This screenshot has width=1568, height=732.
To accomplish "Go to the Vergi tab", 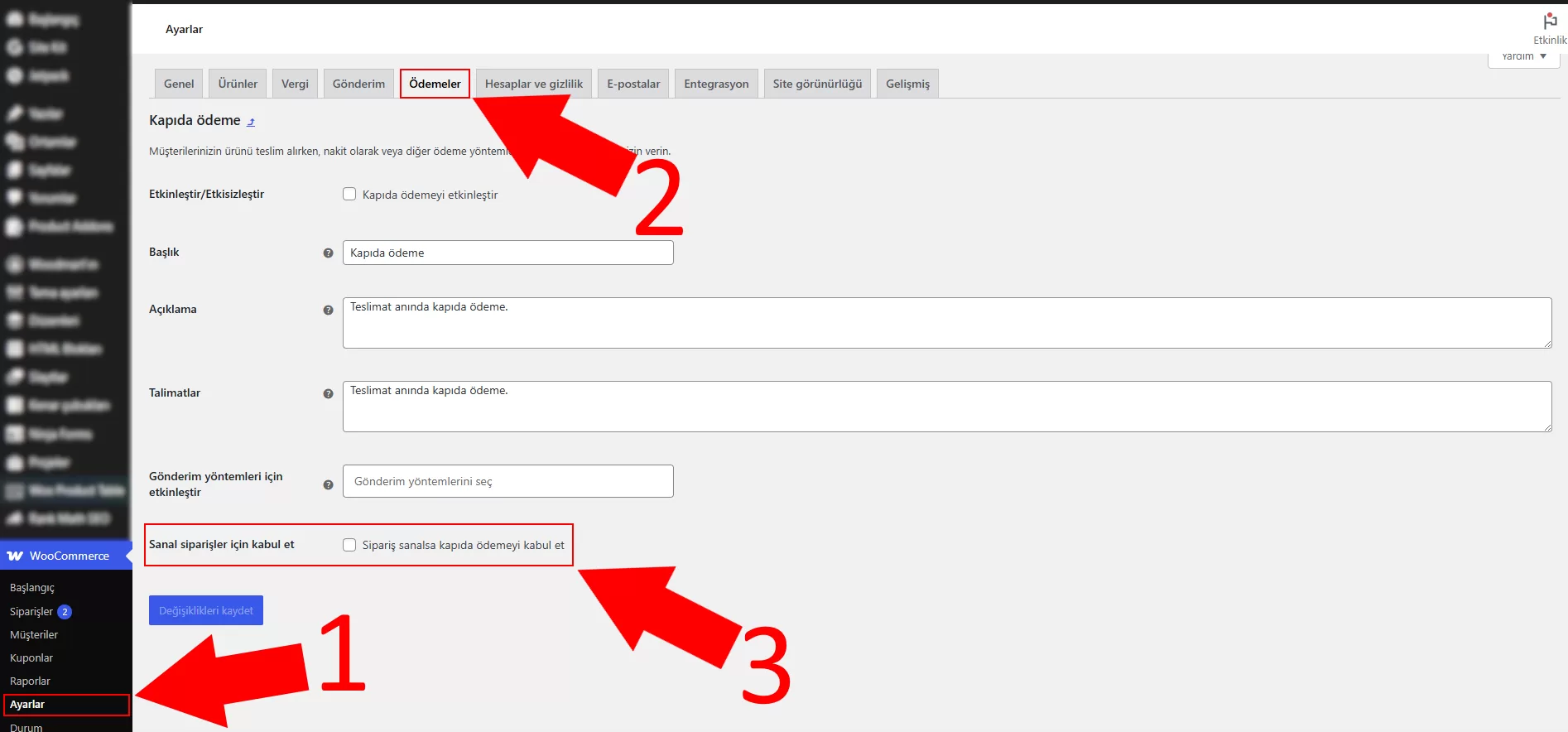I will point(295,84).
